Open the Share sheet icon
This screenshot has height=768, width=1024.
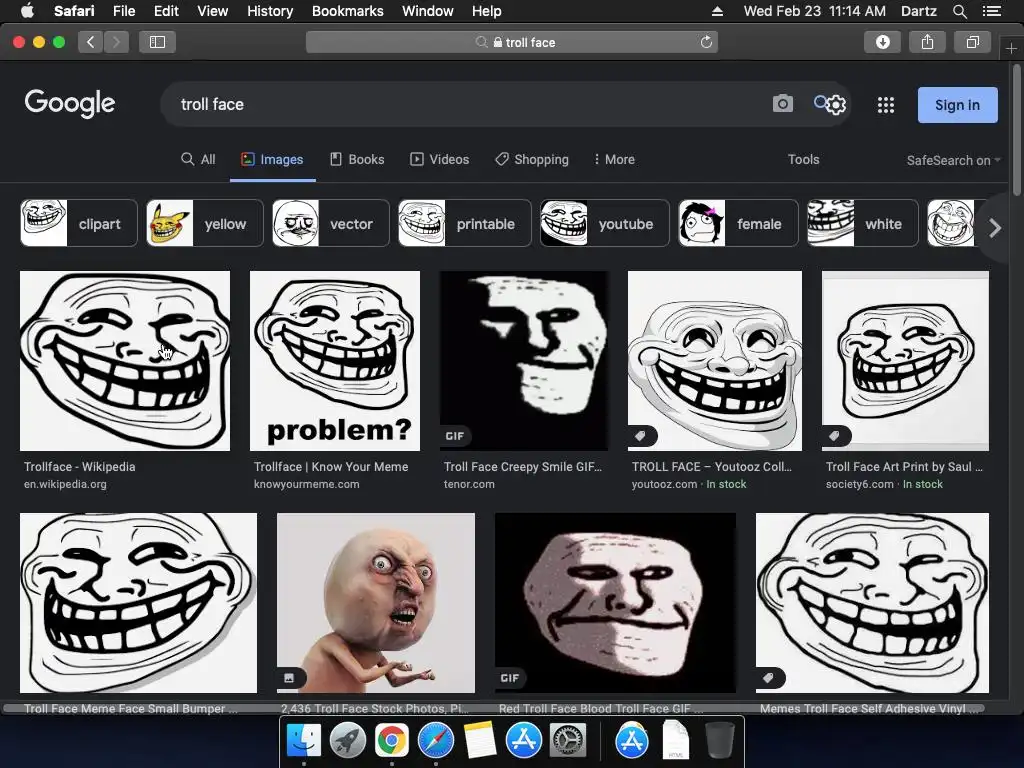click(x=927, y=42)
